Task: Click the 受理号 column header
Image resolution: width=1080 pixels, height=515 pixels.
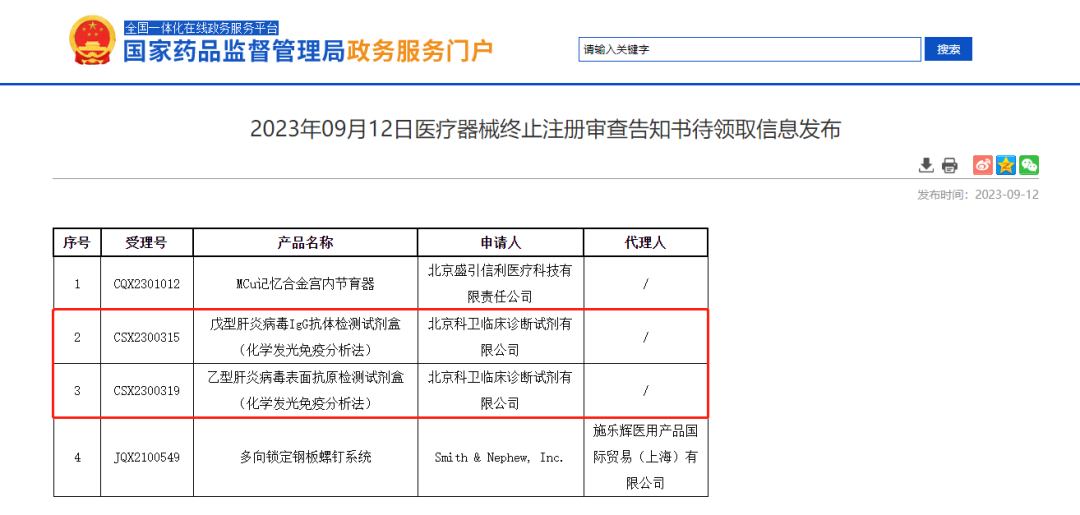Action: tap(147, 242)
